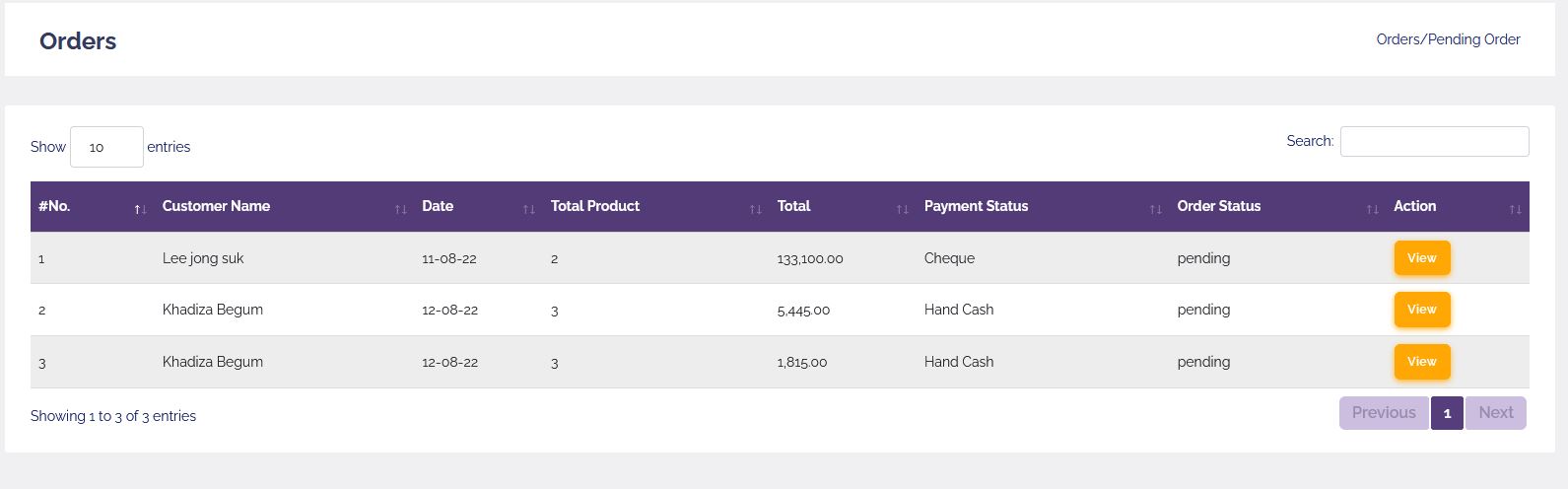Screen dimensions: 1568x489
Task: Go to the Previous page
Action: click(1384, 413)
